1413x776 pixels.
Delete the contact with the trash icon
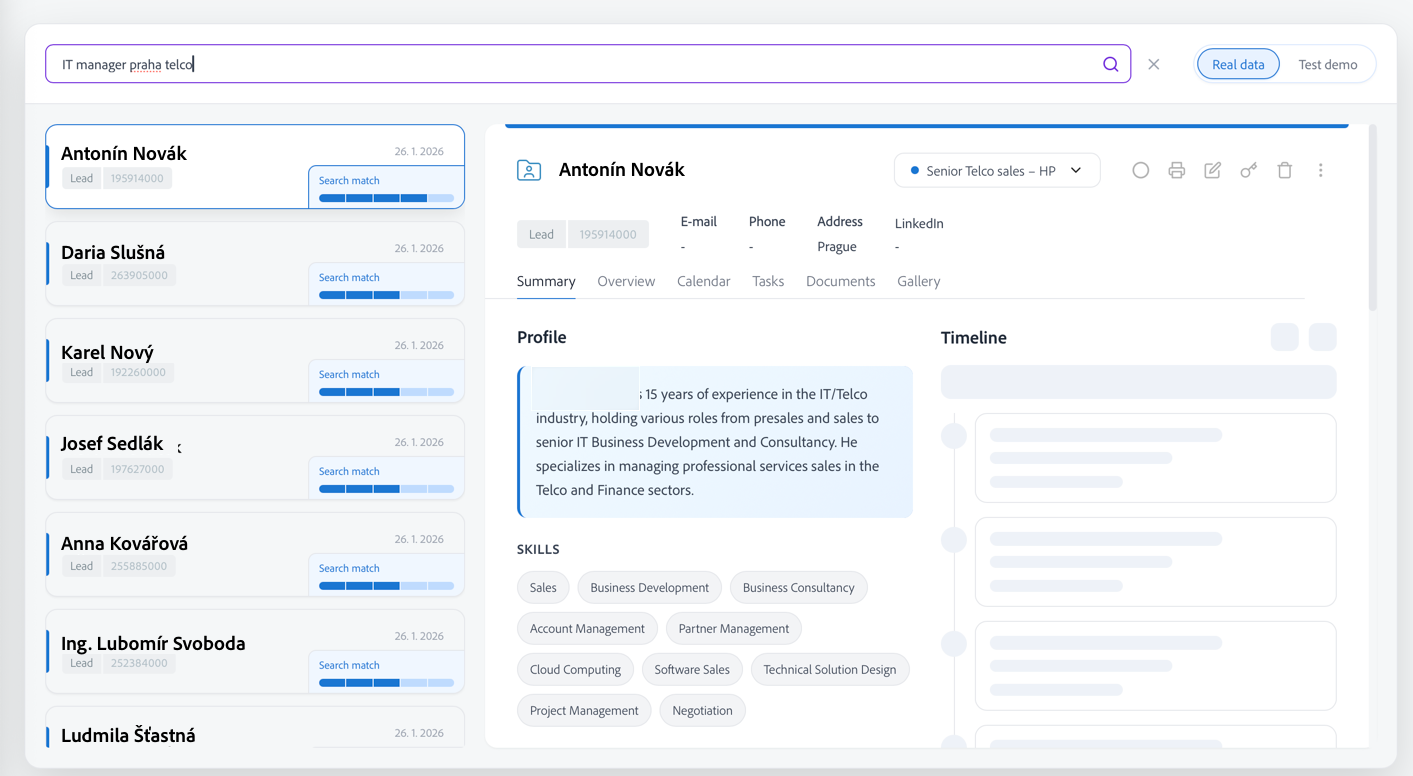(x=1284, y=170)
